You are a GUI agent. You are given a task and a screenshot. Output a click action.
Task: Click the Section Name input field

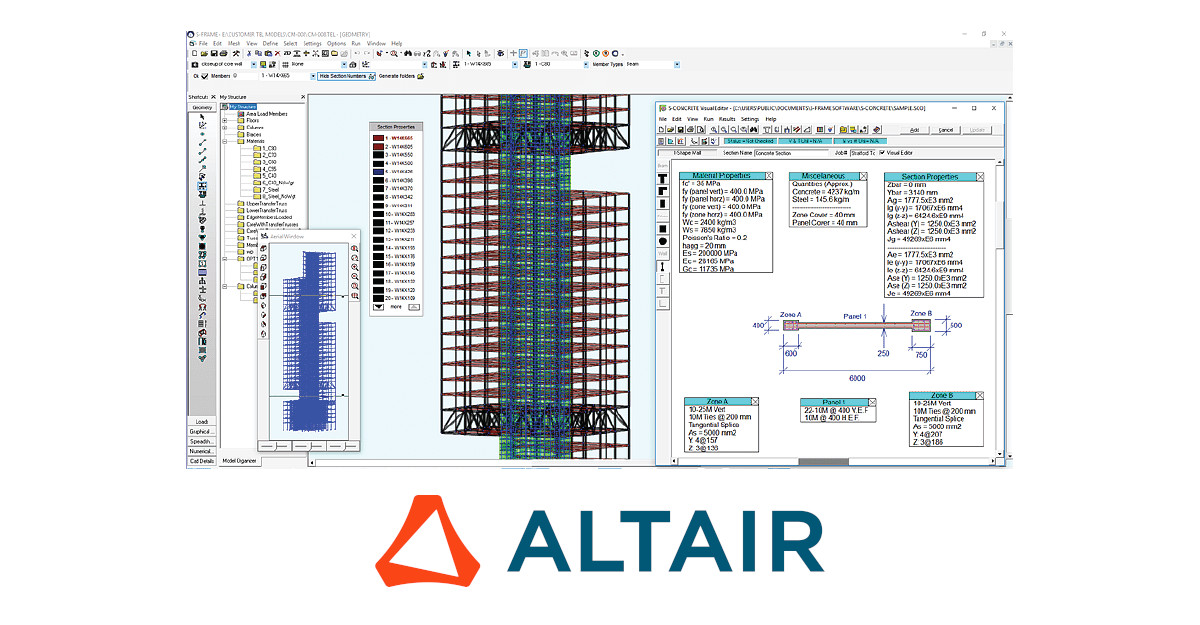coord(787,153)
